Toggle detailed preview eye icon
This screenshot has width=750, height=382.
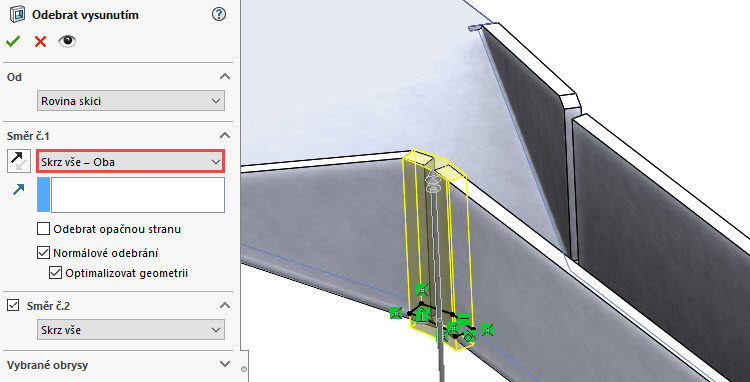[67, 41]
